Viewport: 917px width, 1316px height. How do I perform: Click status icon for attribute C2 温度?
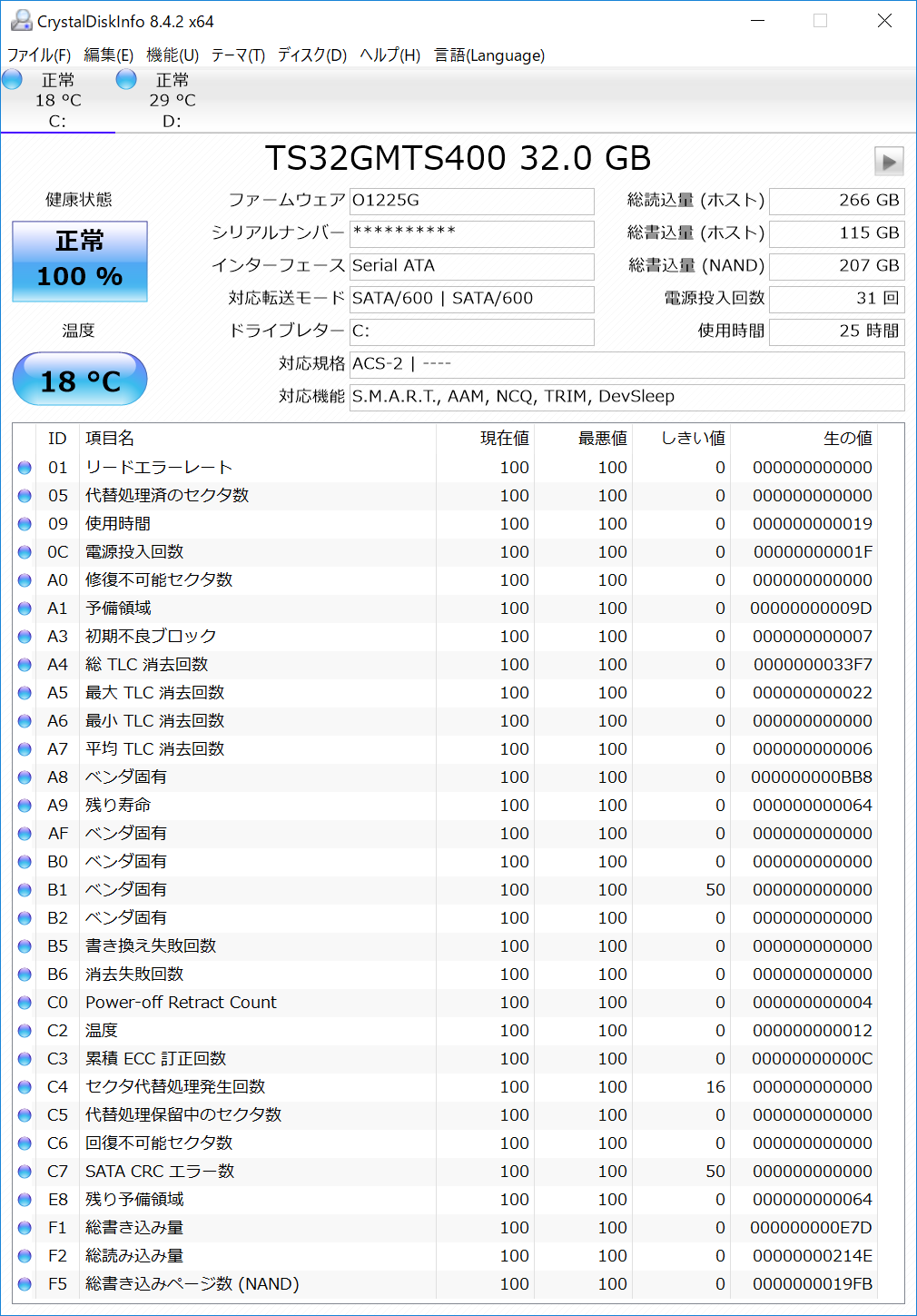(x=25, y=1031)
